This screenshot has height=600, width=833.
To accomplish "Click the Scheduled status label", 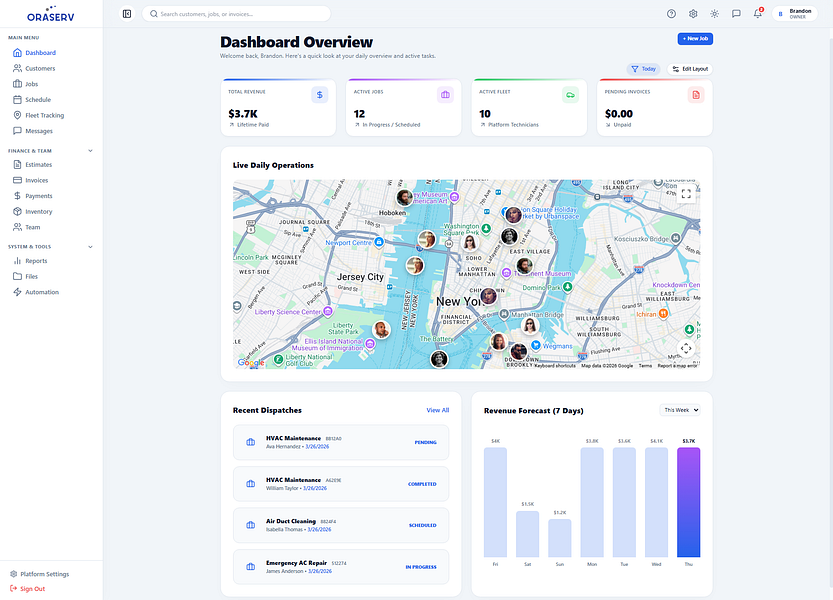I will pos(422,526).
